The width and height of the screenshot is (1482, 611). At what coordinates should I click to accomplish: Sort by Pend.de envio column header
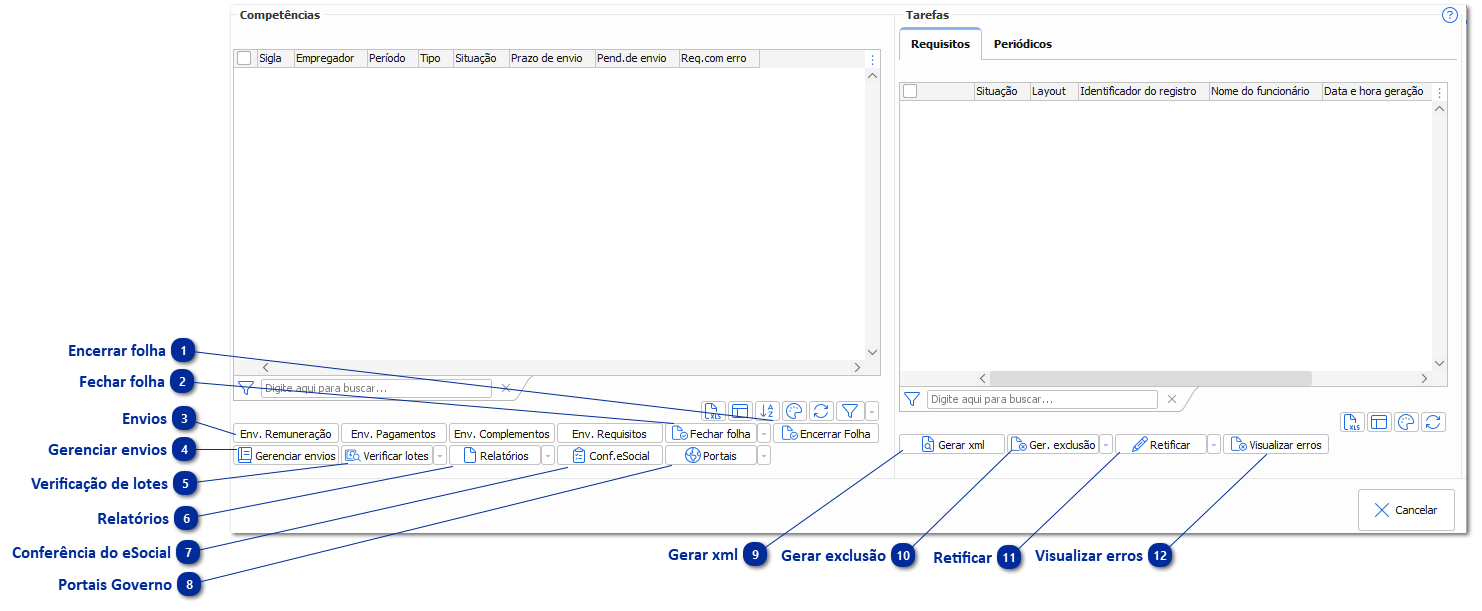pyautogui.click(x=636, y=59)
